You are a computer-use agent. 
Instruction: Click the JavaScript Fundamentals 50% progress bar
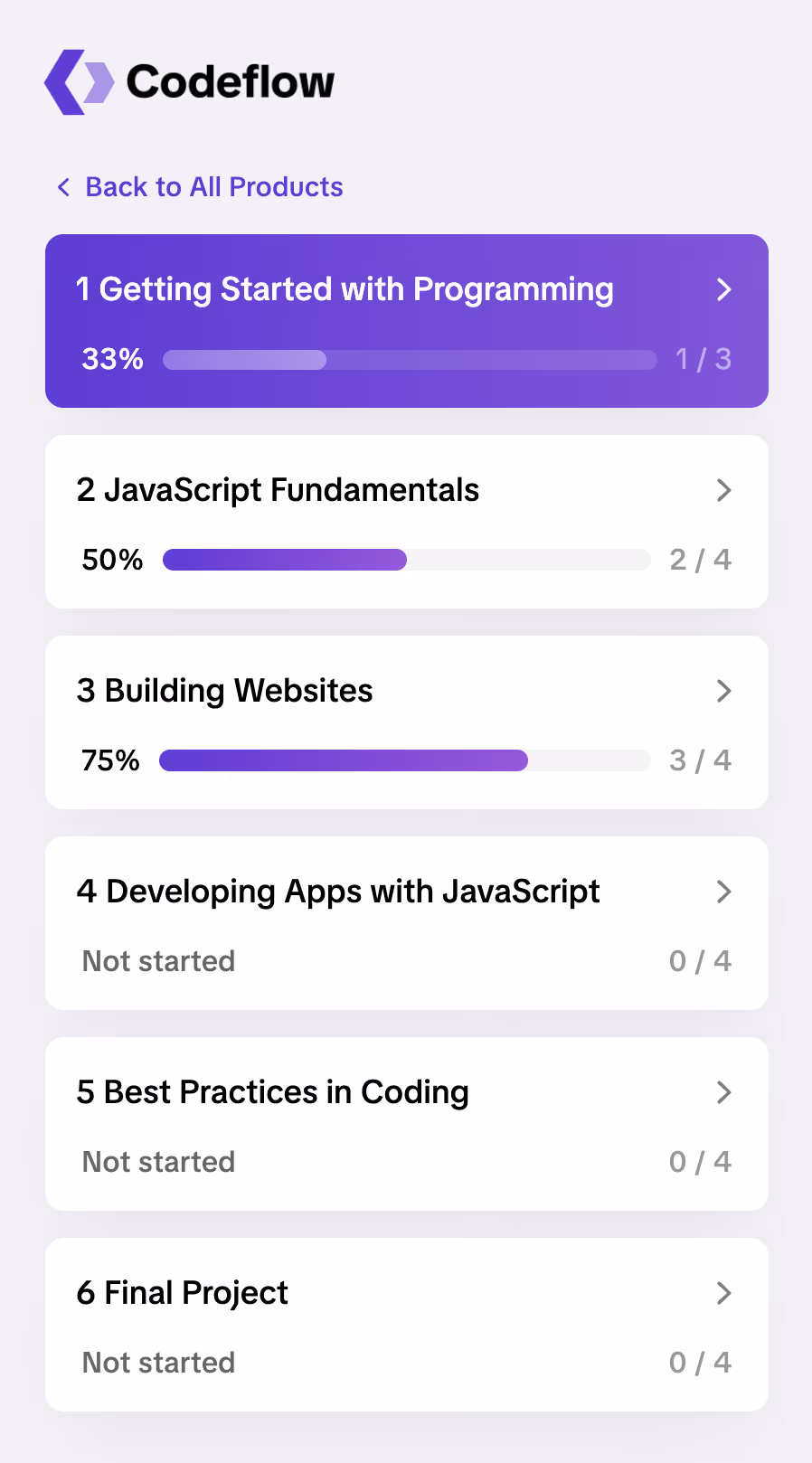click(406, 561)
